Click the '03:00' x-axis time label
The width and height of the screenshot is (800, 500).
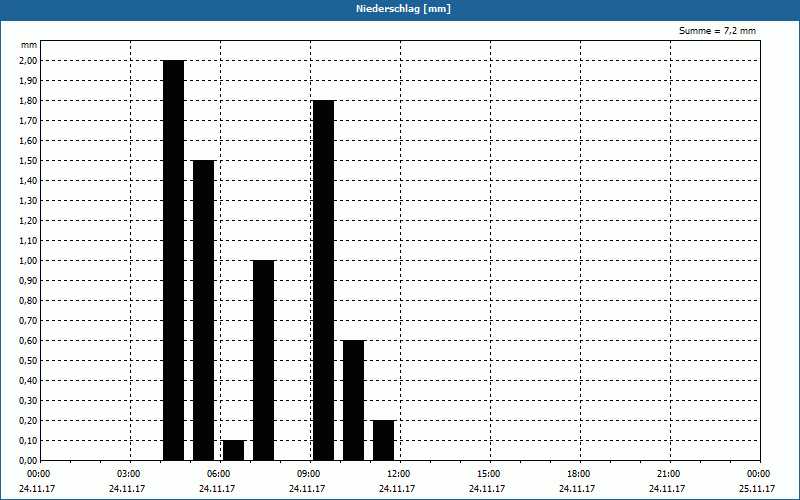click(128, 474)
